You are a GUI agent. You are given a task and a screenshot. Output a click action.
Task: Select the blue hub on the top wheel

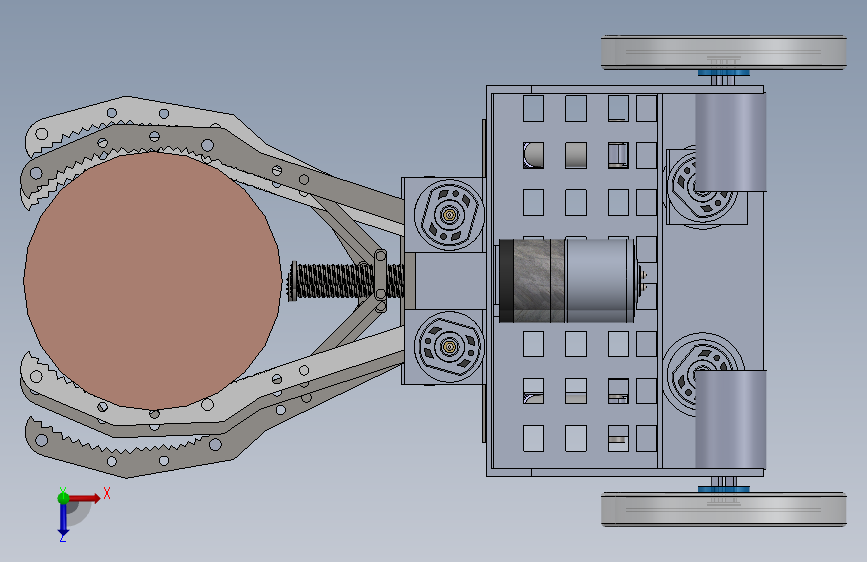point(723,73)
